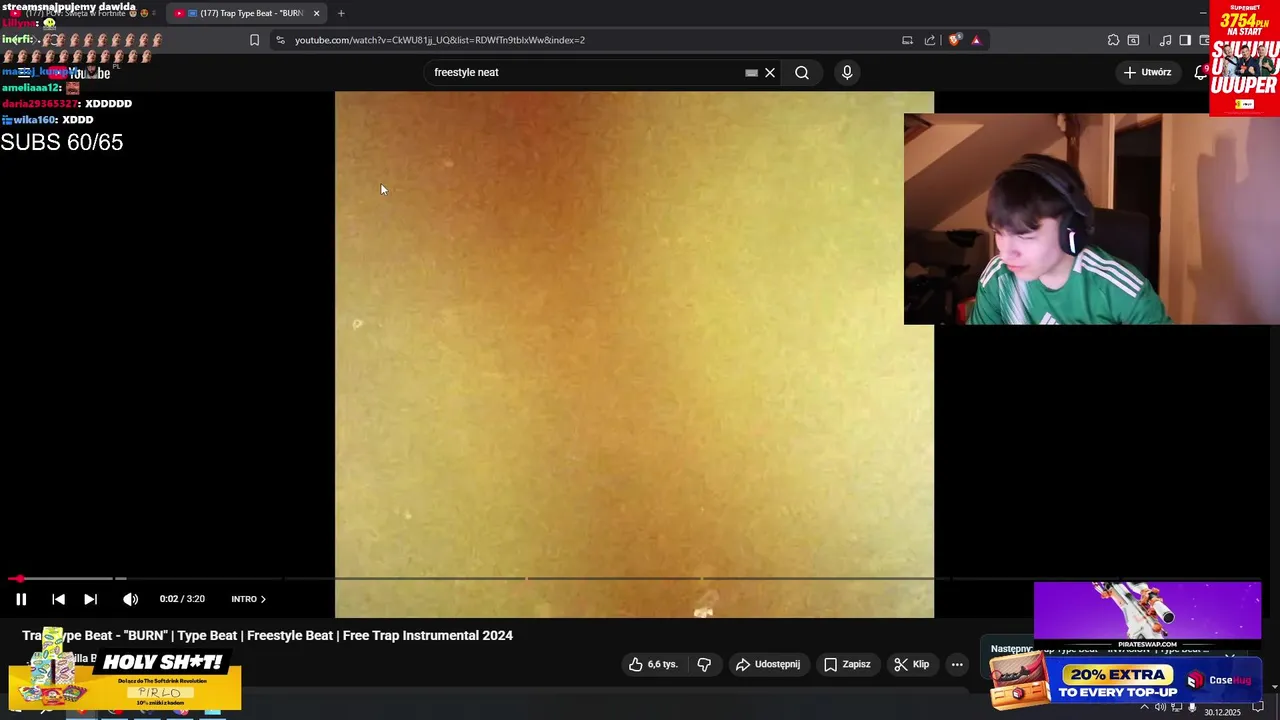Open a new browser tab

(x=341, y=13)
